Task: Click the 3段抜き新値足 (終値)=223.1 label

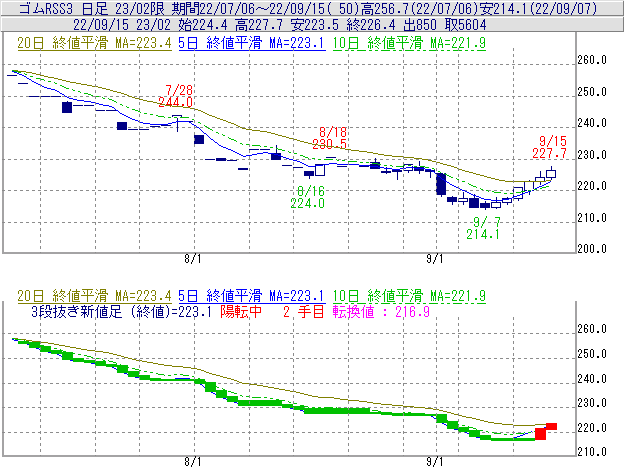Action: [x=121, y=311]
